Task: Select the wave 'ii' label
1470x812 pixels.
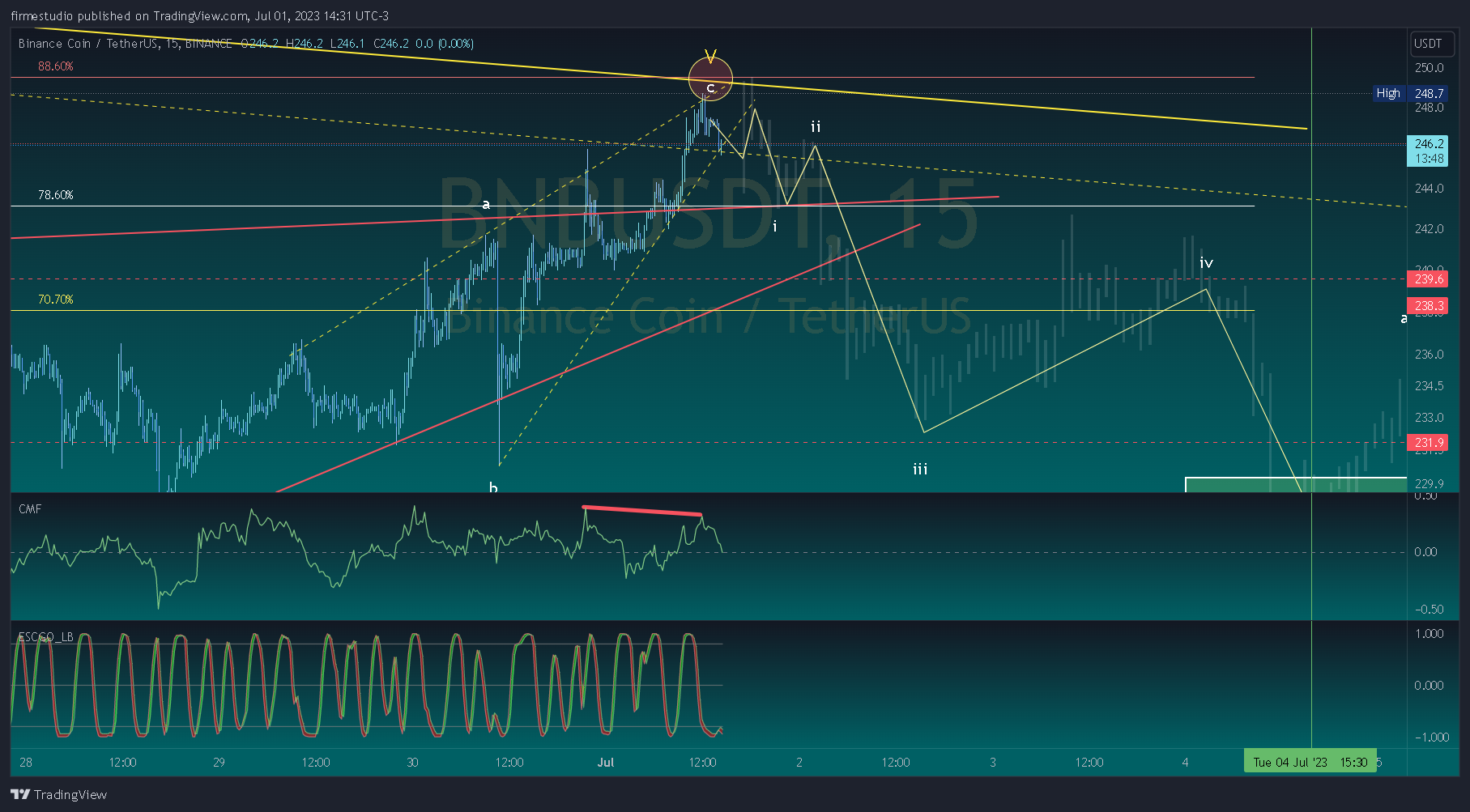Action: click(816, 127)
